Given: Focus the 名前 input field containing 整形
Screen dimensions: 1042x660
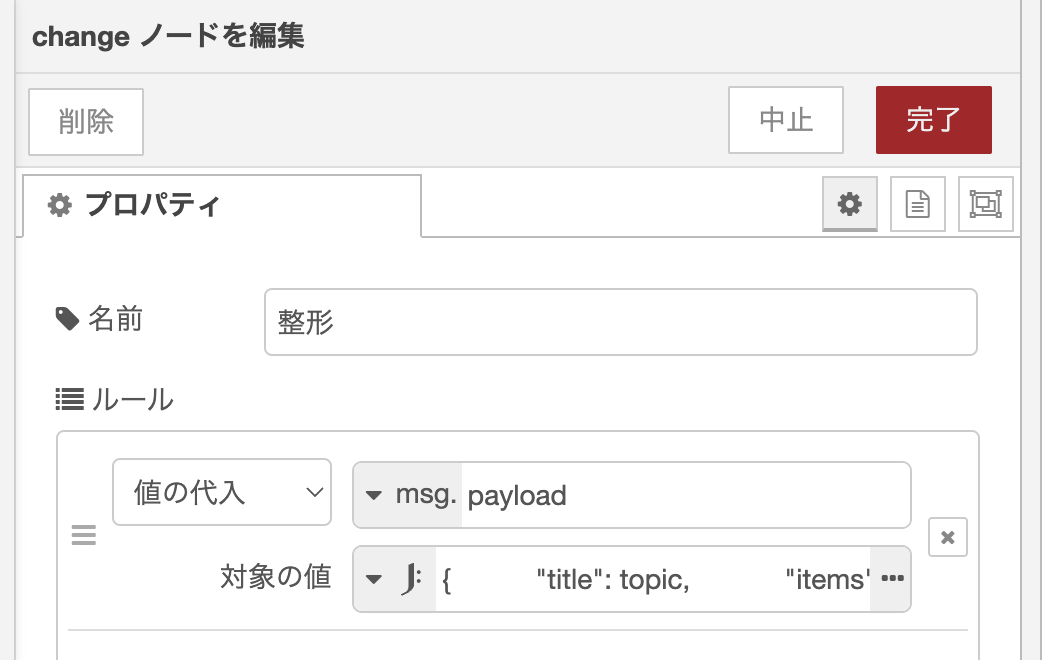Looking at the screenshot, I should (x=621, y=322).
